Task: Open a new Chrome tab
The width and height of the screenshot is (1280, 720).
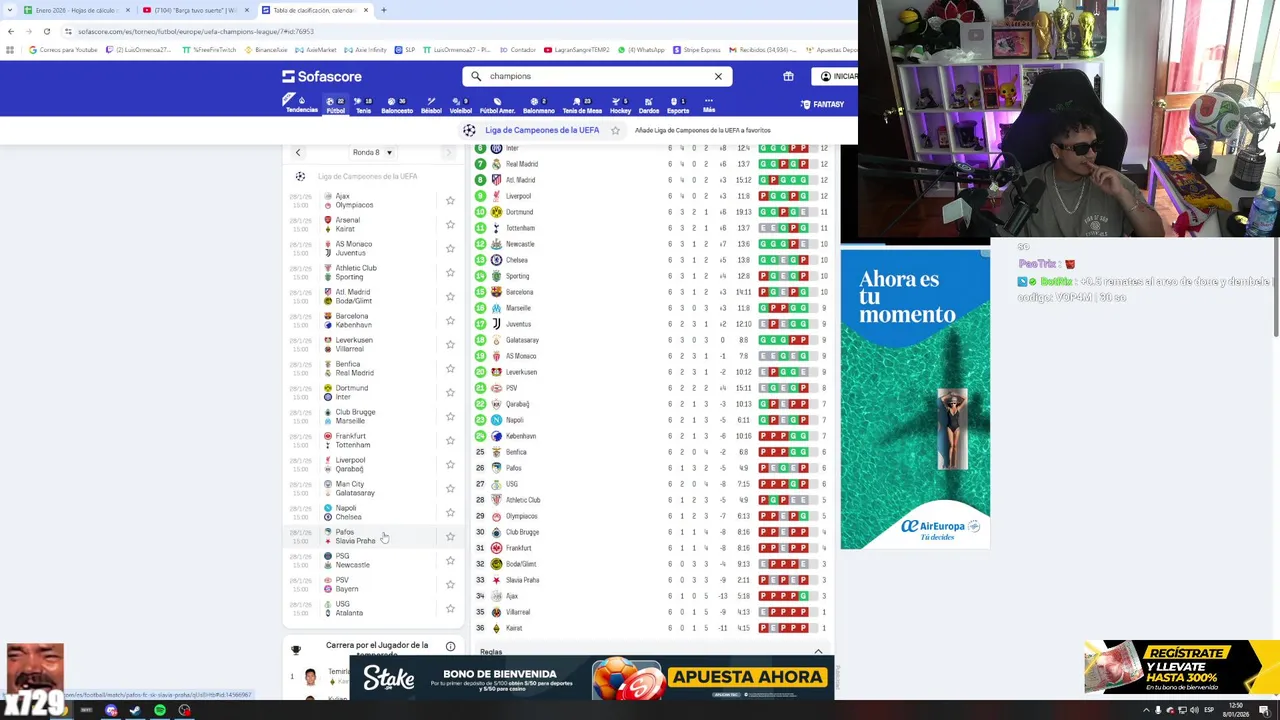Action: pos(383,10)
